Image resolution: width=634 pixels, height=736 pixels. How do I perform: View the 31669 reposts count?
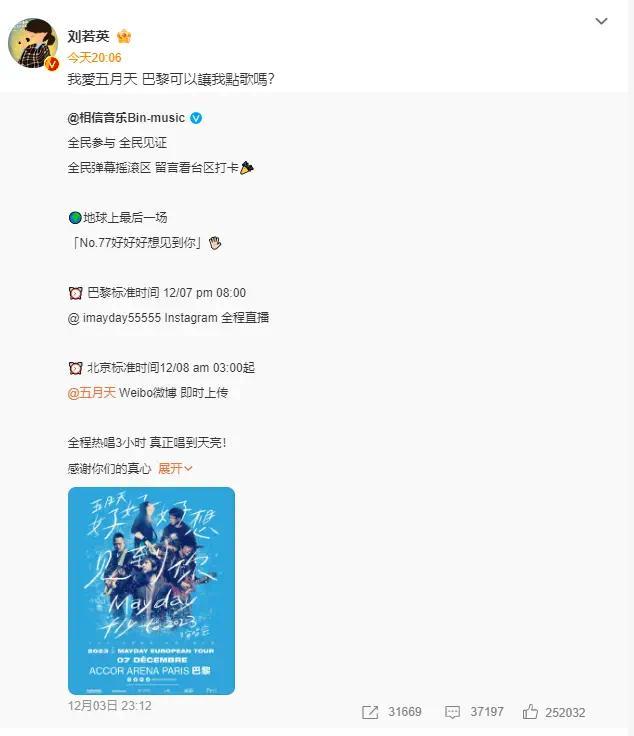pos(405,712)
